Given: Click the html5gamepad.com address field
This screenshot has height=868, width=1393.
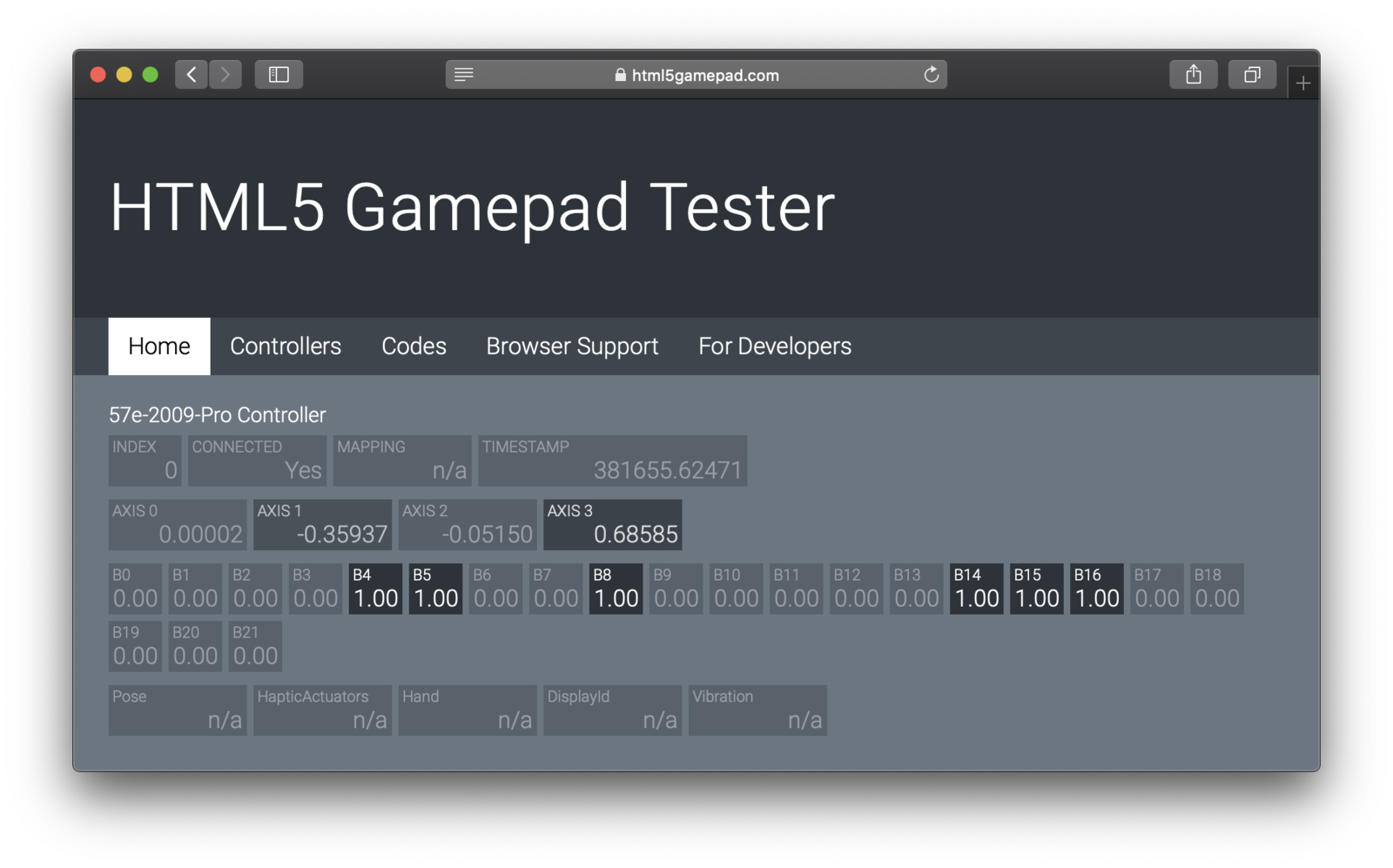Looking at the screenshot, I should click(x=696, y=75).
